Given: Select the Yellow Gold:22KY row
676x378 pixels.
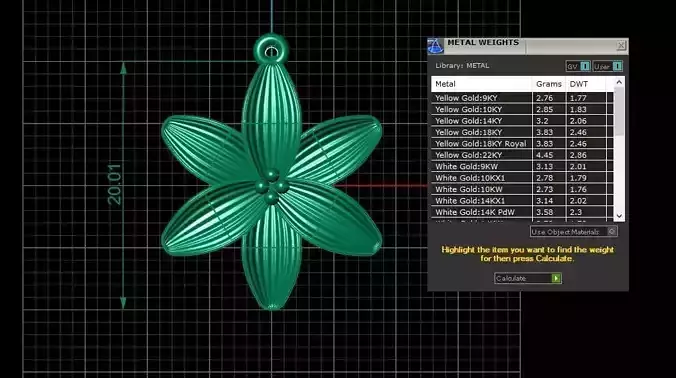Looking at the screenshot, I should (522, 155).
